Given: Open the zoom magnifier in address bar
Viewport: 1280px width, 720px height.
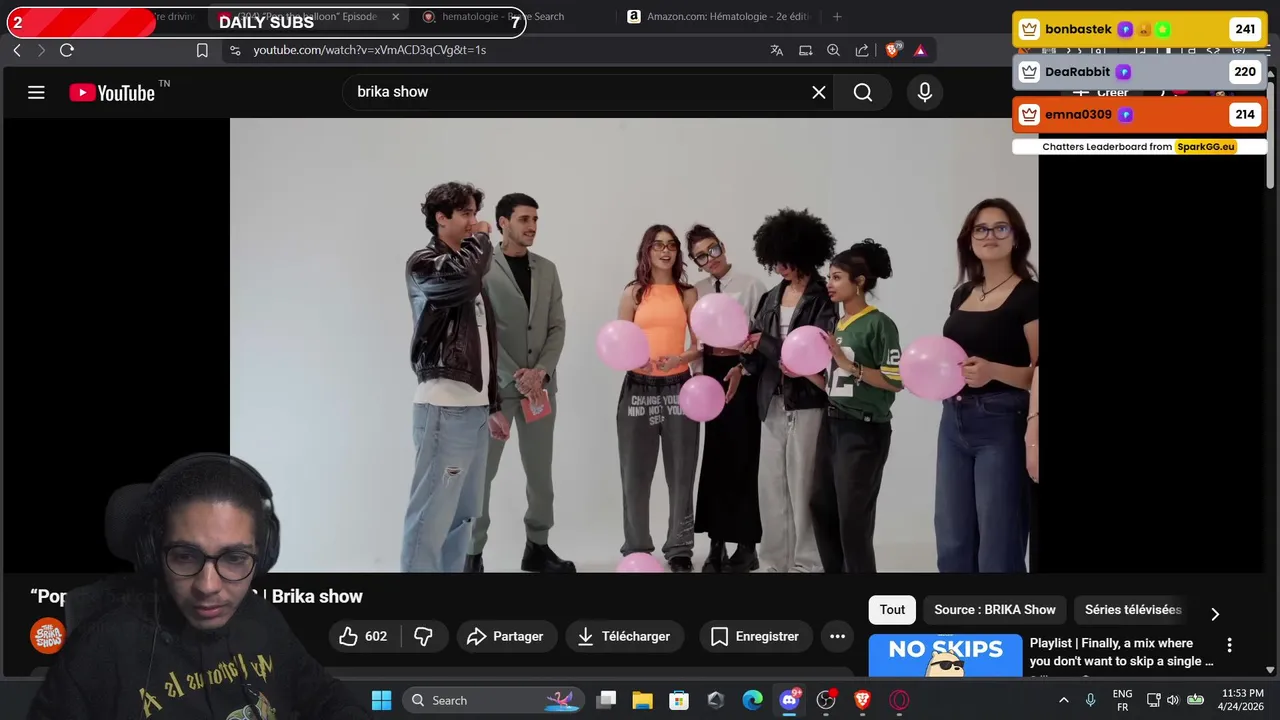Looking at the screenshot, I should click(833, 50).
